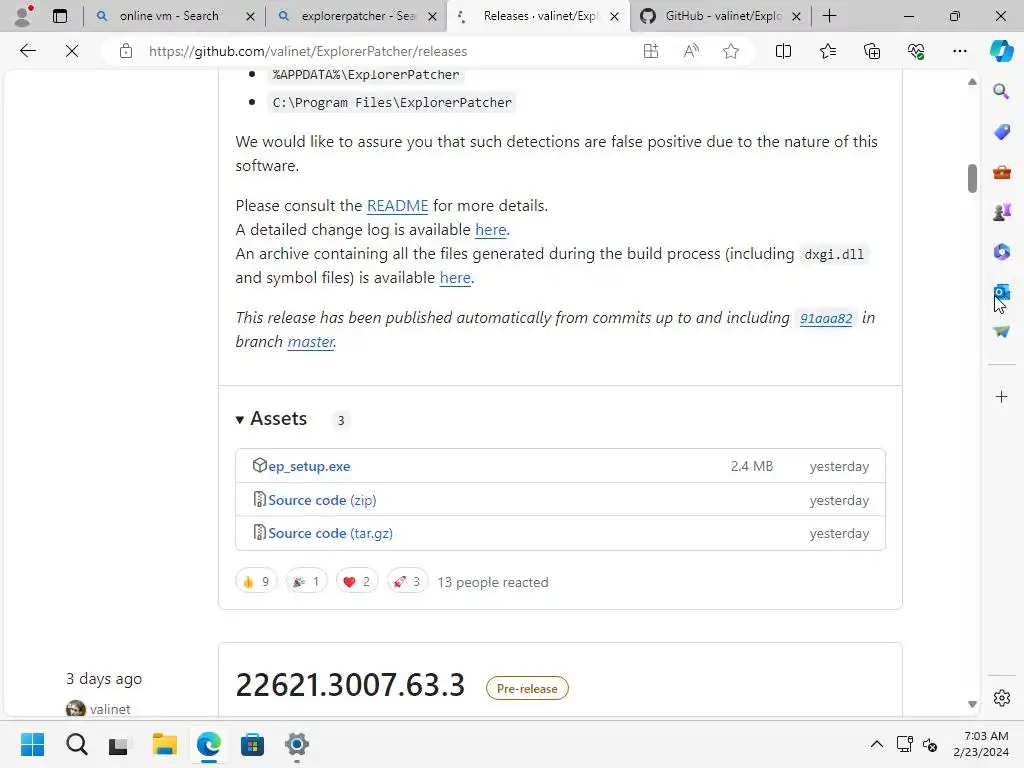This screenshot has width=1024, height=768.
Task: Open the build archive here link
Action: [455, 278]
